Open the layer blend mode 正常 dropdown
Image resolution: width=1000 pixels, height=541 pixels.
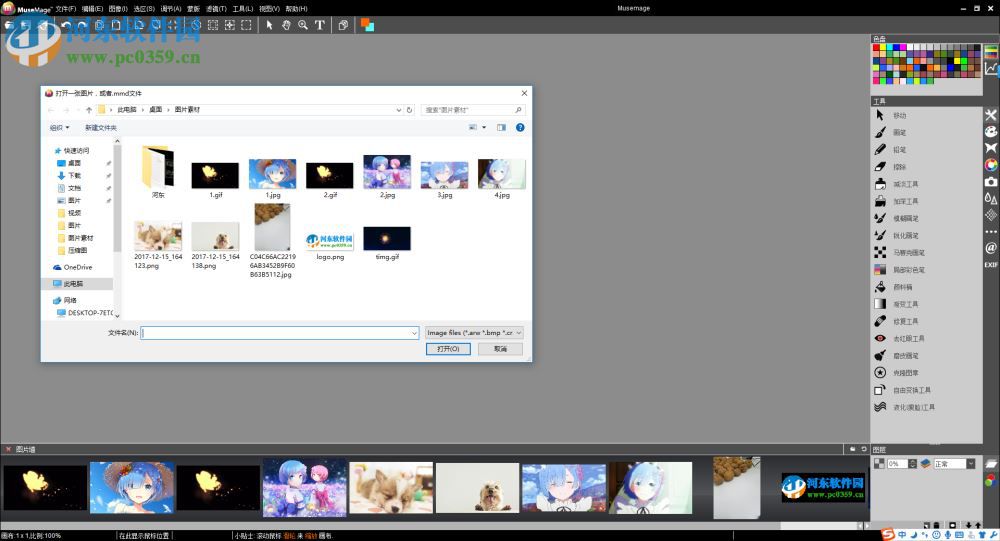point(955,464)
